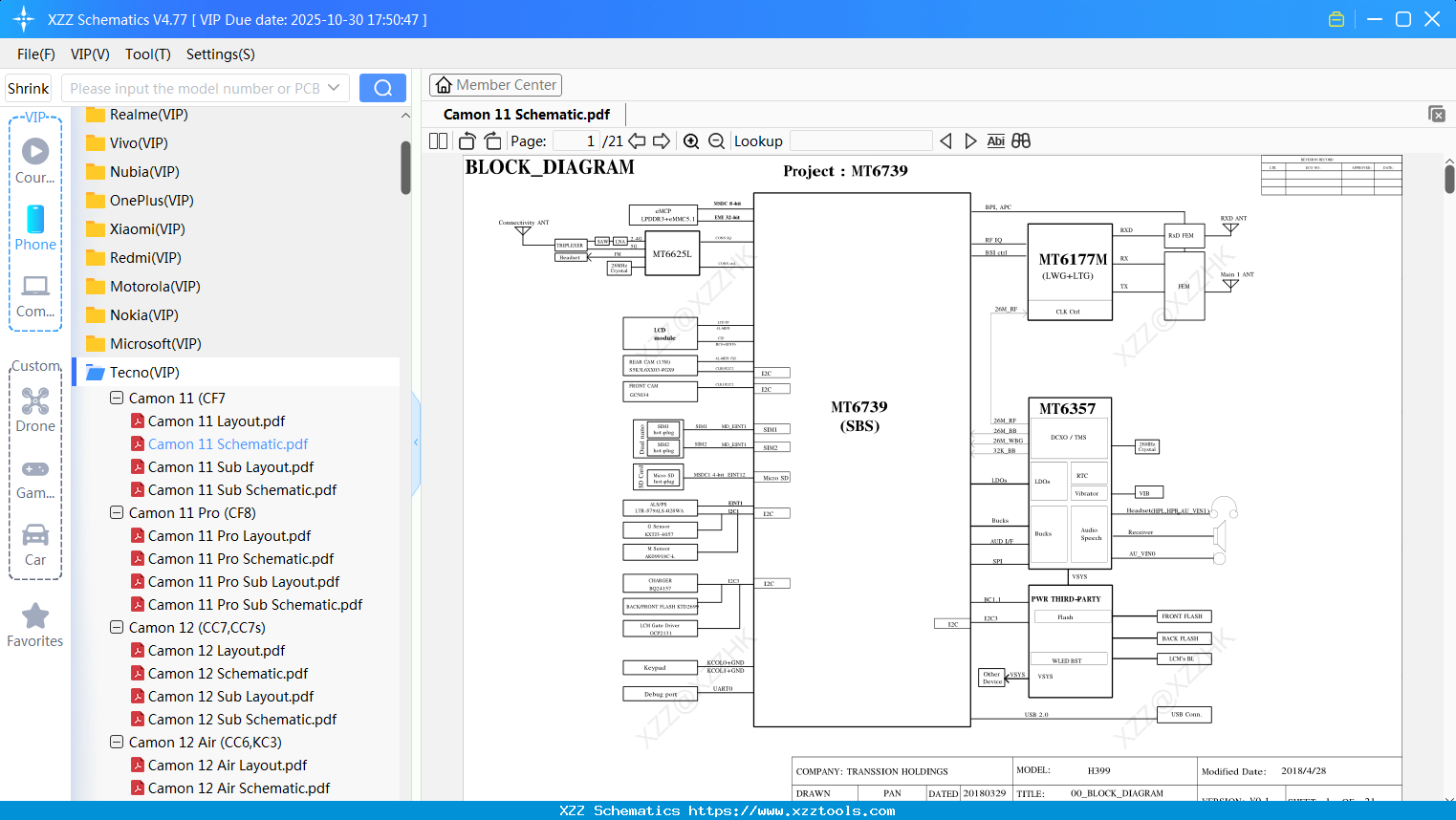
Task: Collapse the Camon 11 (CF7 tree node
Action: pos(117,398)
